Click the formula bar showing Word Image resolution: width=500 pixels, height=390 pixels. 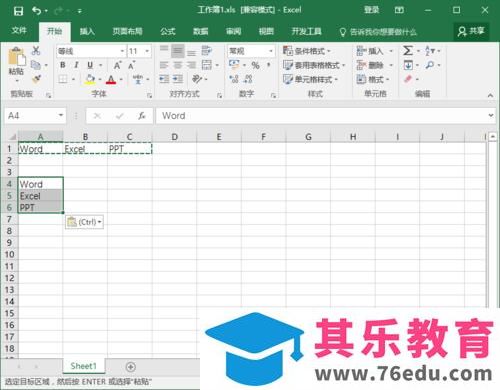click(321, 116)
